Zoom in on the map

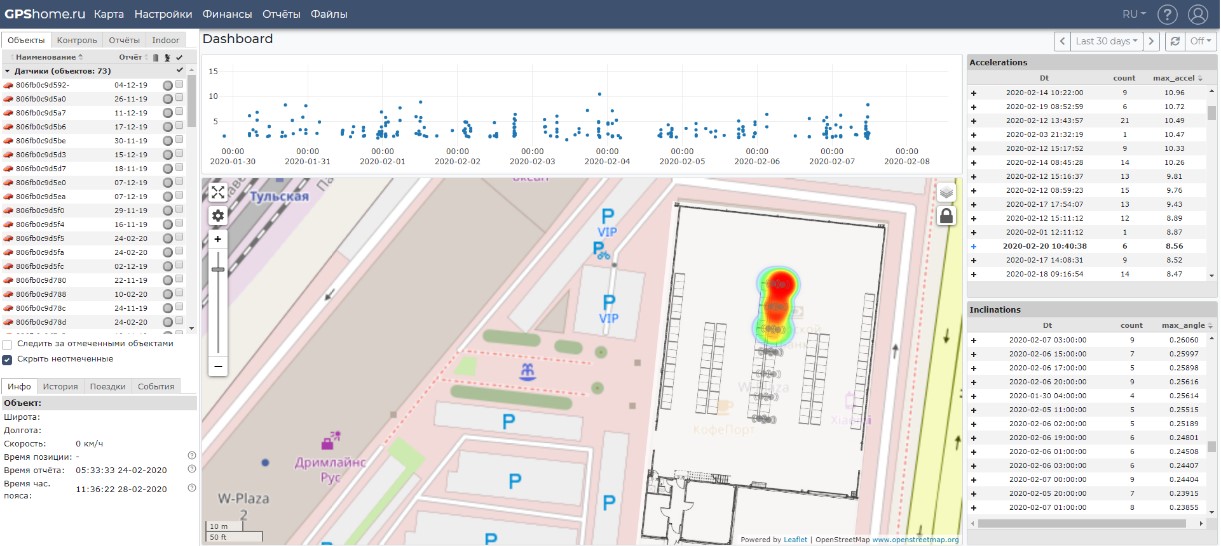click(218, 240)
